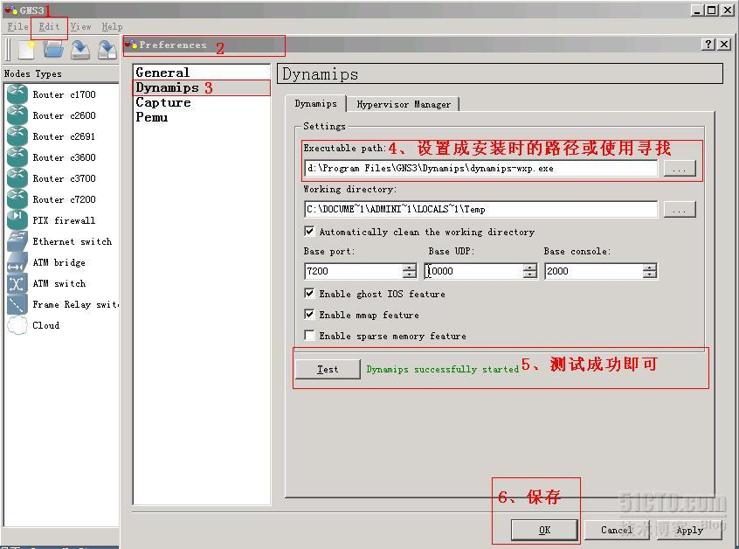Click the Executable path input field

481,168
